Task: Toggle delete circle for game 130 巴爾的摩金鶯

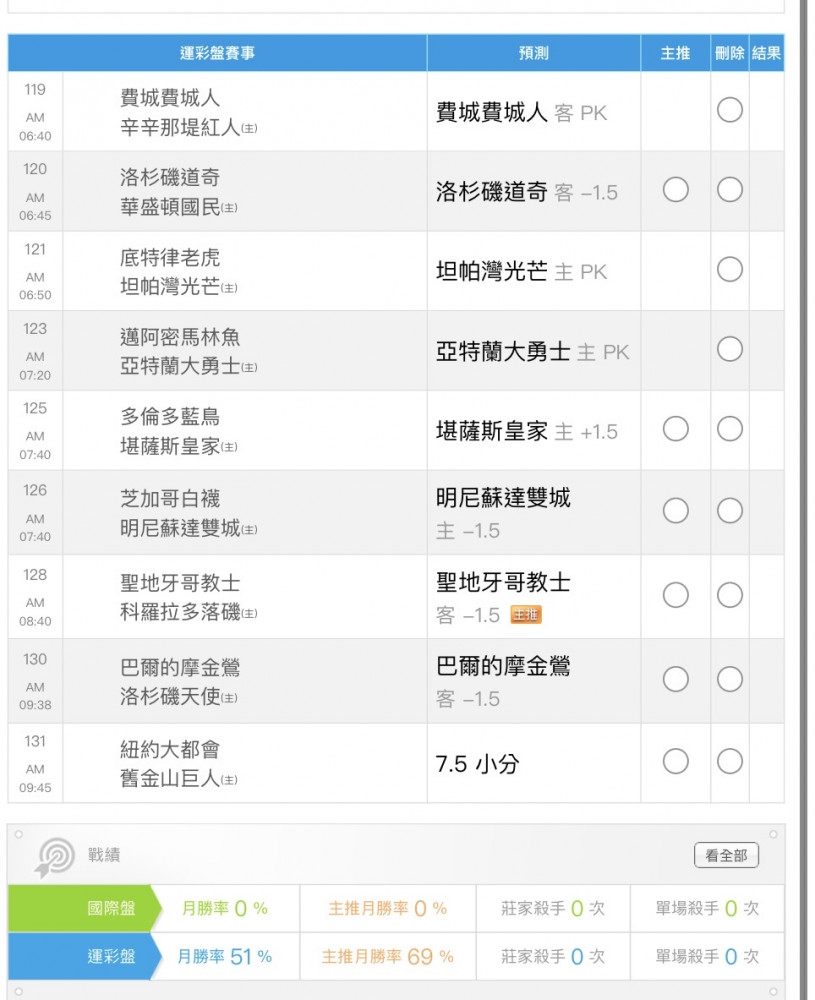Action: click(730, 680)
